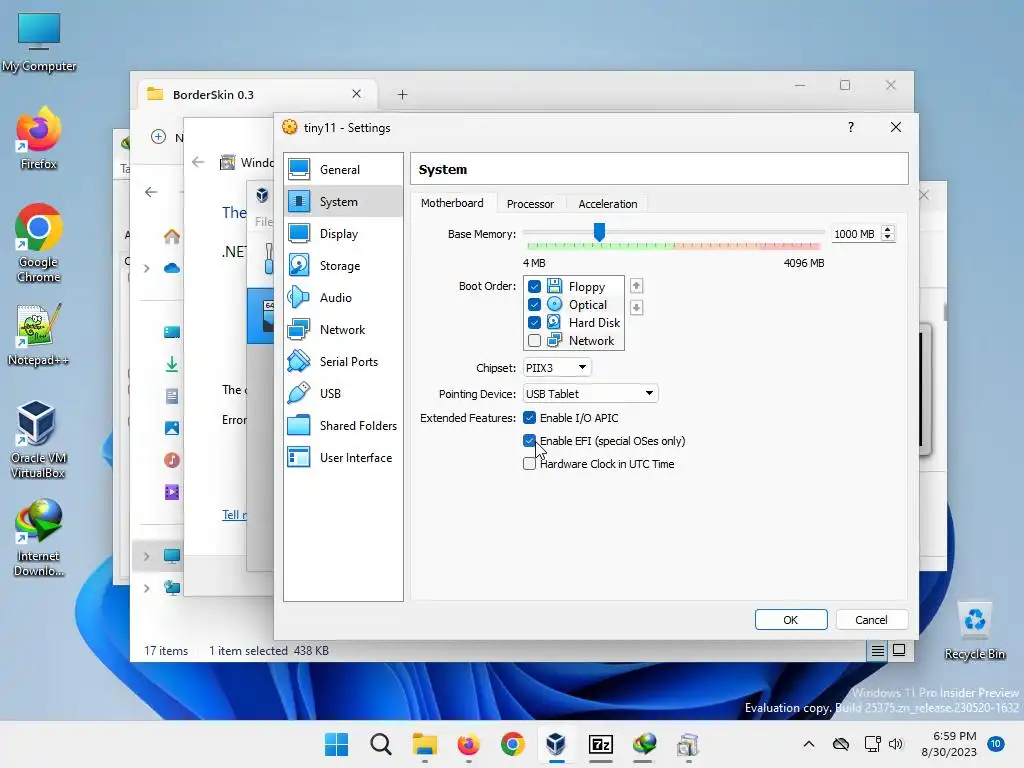Screen dimensions: 1024x768
Task: Open the Network settings category
Action: tap(344, 330)
